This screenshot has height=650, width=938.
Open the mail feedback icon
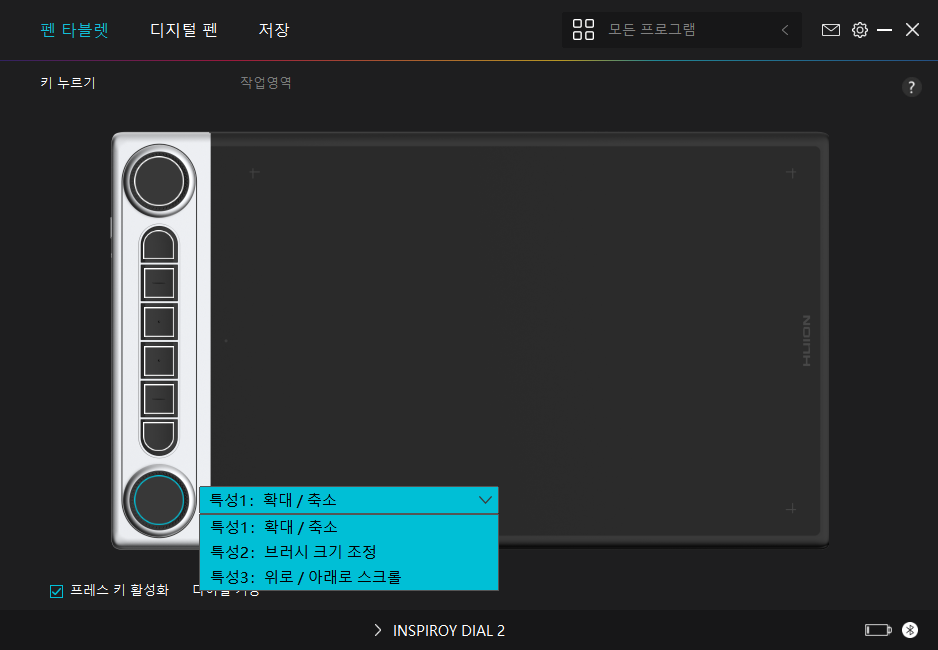pos(830,30)
